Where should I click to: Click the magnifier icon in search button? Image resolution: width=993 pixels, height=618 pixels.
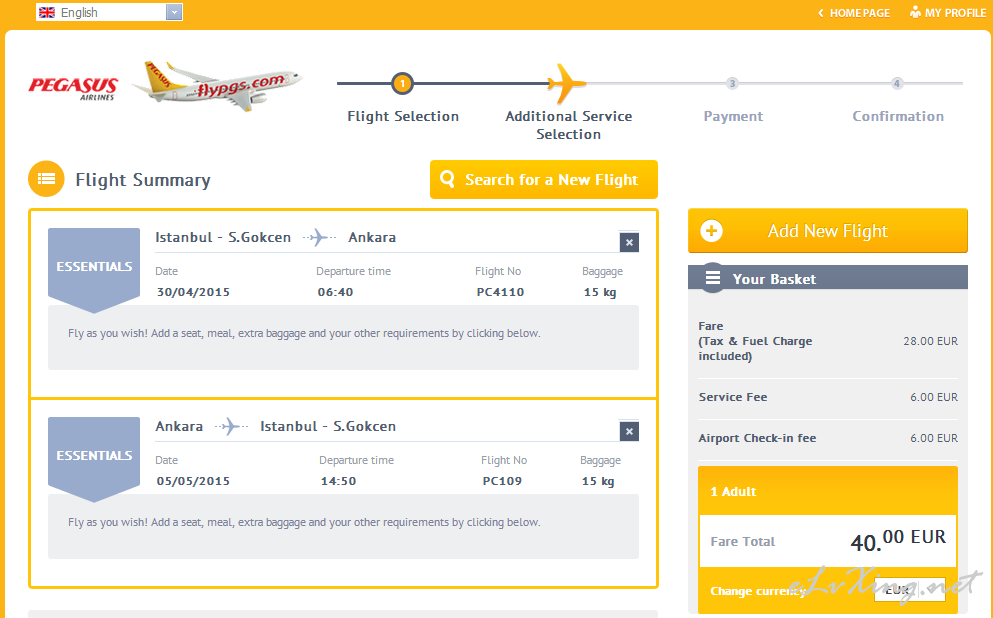coord(447,179)
